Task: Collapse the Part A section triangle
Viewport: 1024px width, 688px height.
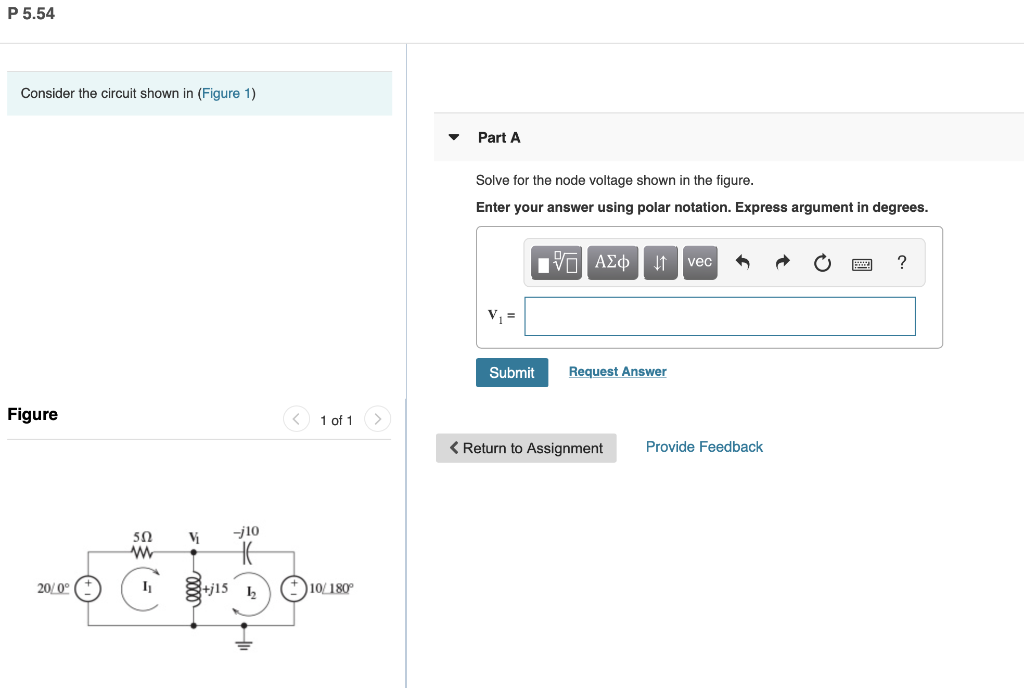Action: [x=454, y=137]
